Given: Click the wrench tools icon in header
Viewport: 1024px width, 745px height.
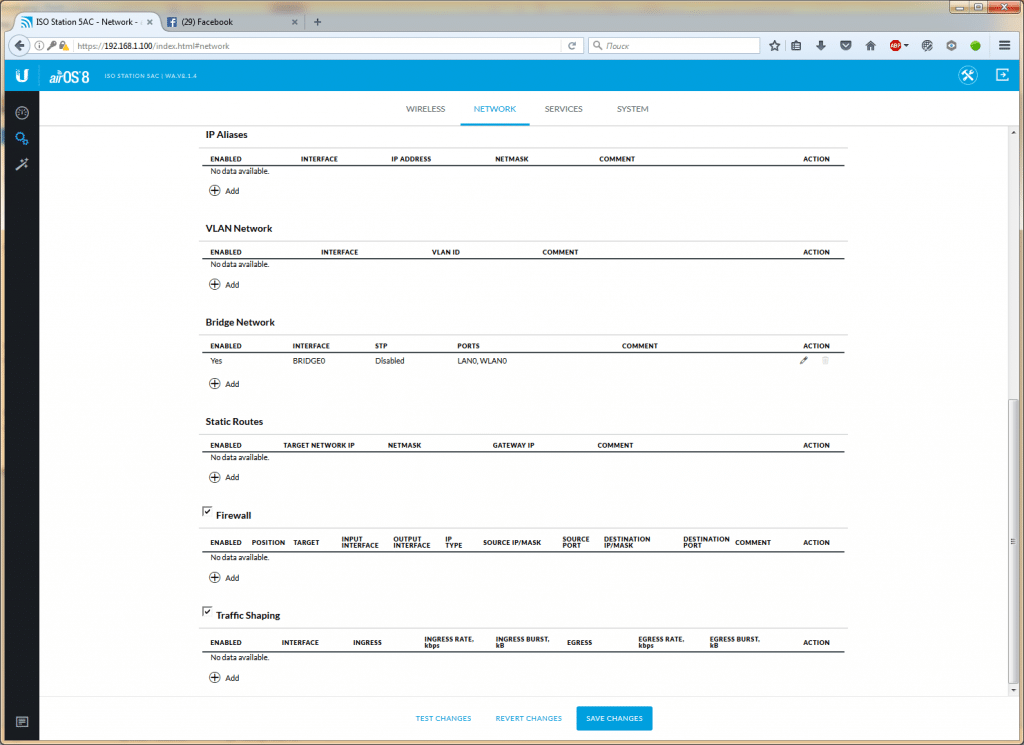Looking at the screenshot, I should tap(967, 76).
